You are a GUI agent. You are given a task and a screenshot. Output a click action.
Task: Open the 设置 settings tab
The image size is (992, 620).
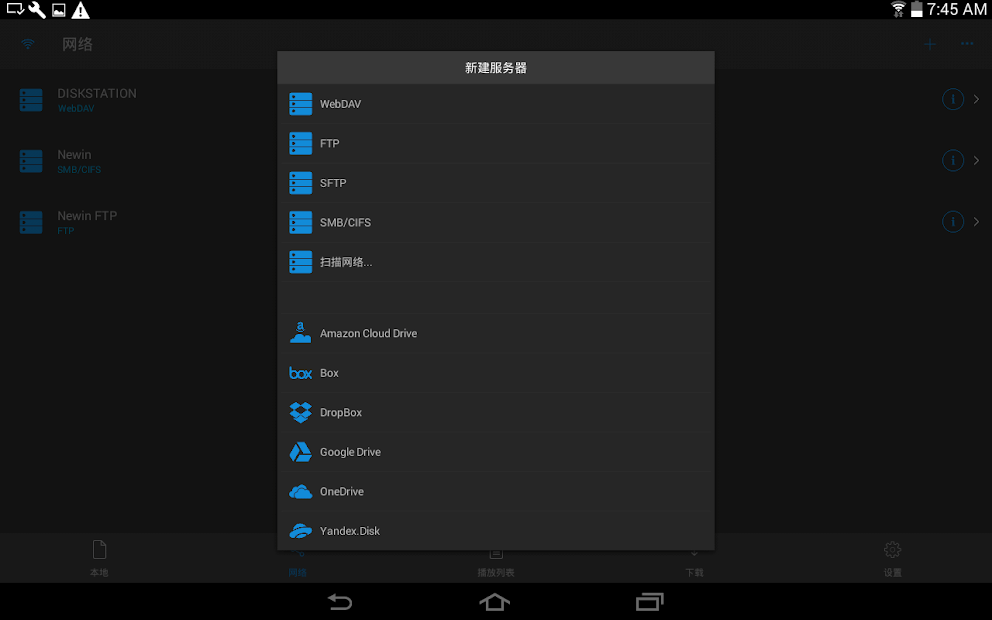tap(892, 558)
